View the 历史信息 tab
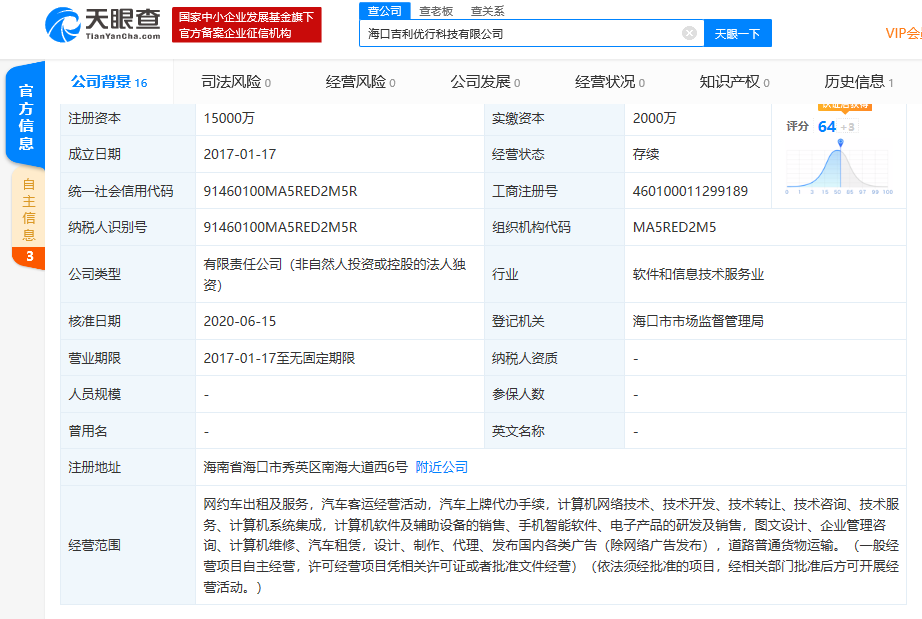Image resolution: width=922 pixels, height=619 pixels. click(858, 82)
